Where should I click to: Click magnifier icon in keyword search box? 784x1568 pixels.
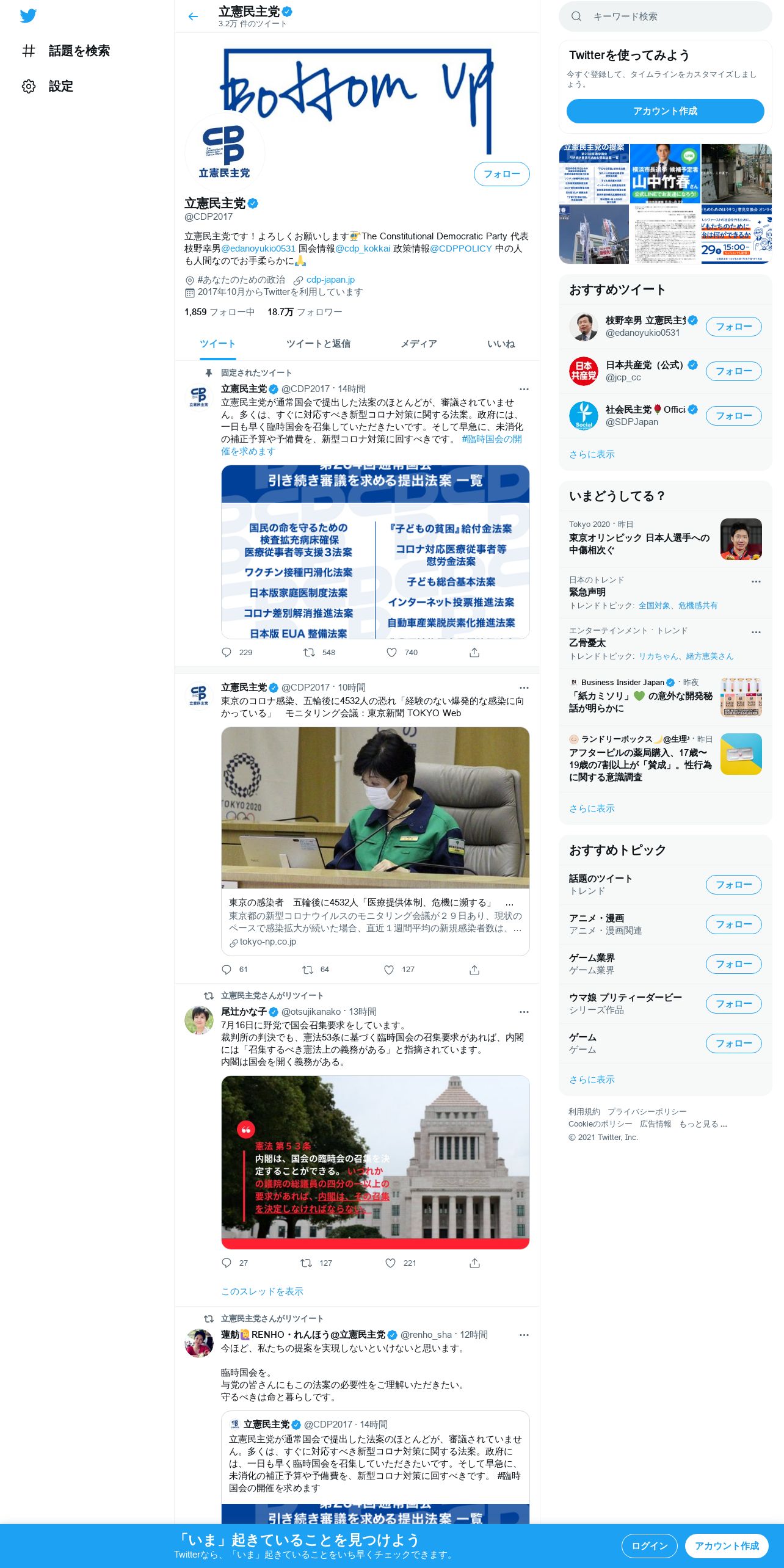coord(576,16)
